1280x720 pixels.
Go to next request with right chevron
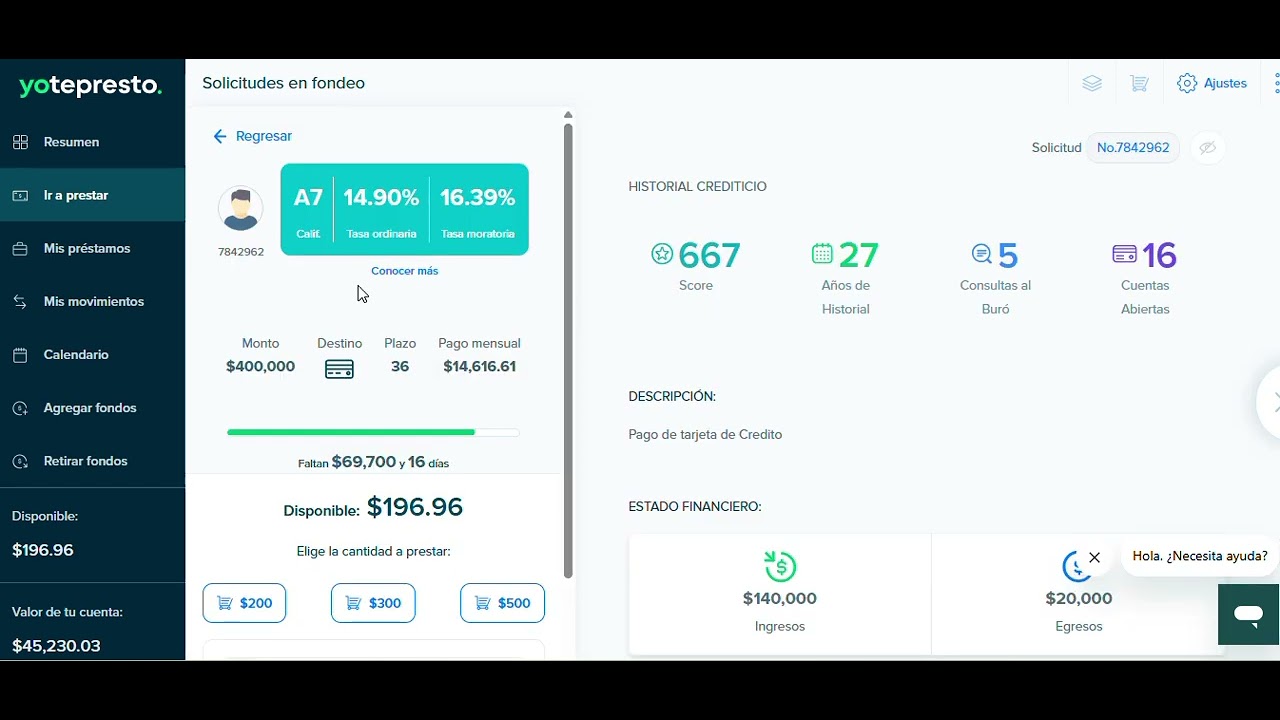pos(1271,402)
